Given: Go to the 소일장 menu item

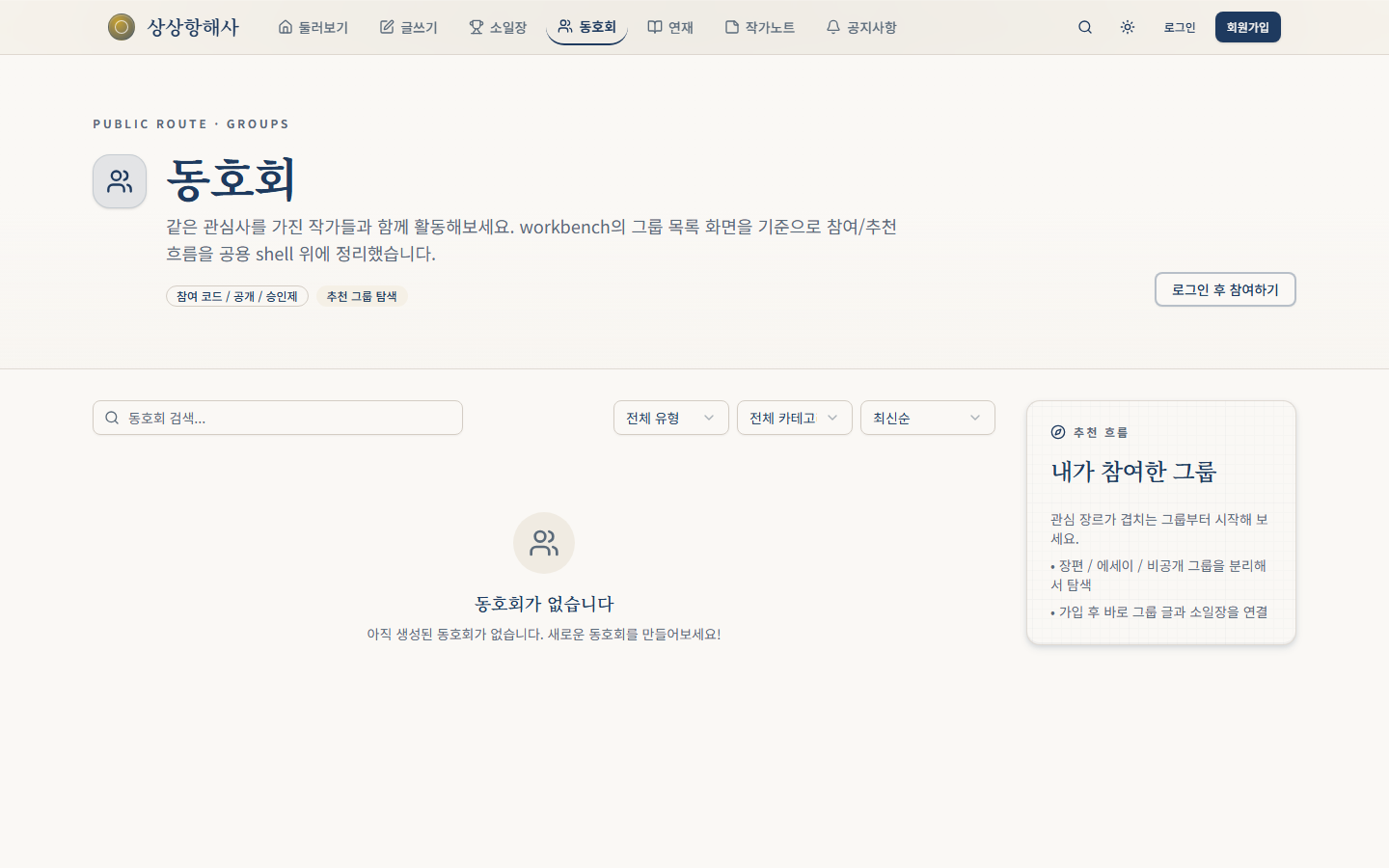Looking at the screenshot, I should (x=498, y=27).
